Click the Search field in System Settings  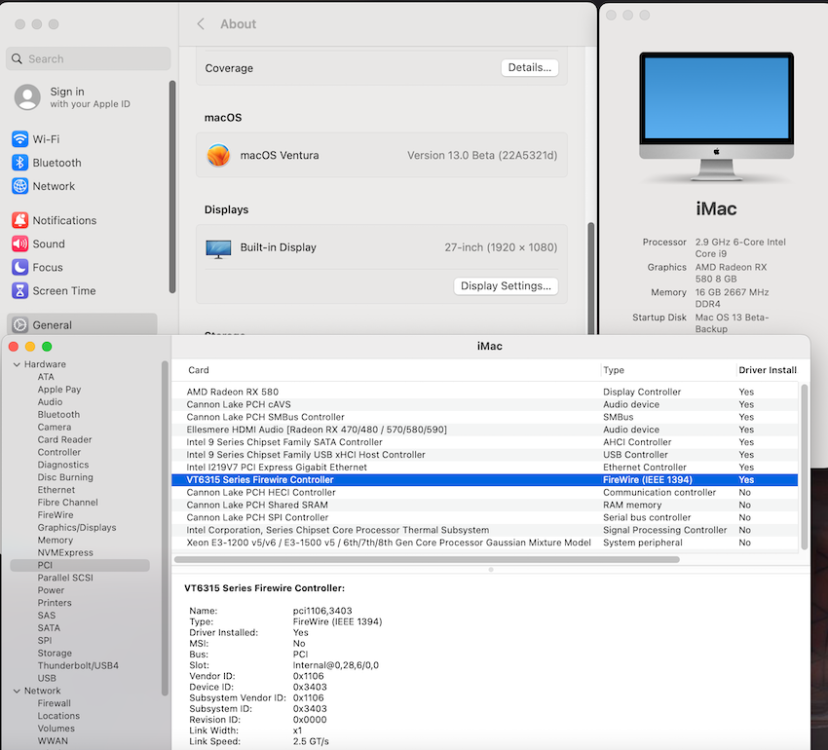tap(88, 59)
